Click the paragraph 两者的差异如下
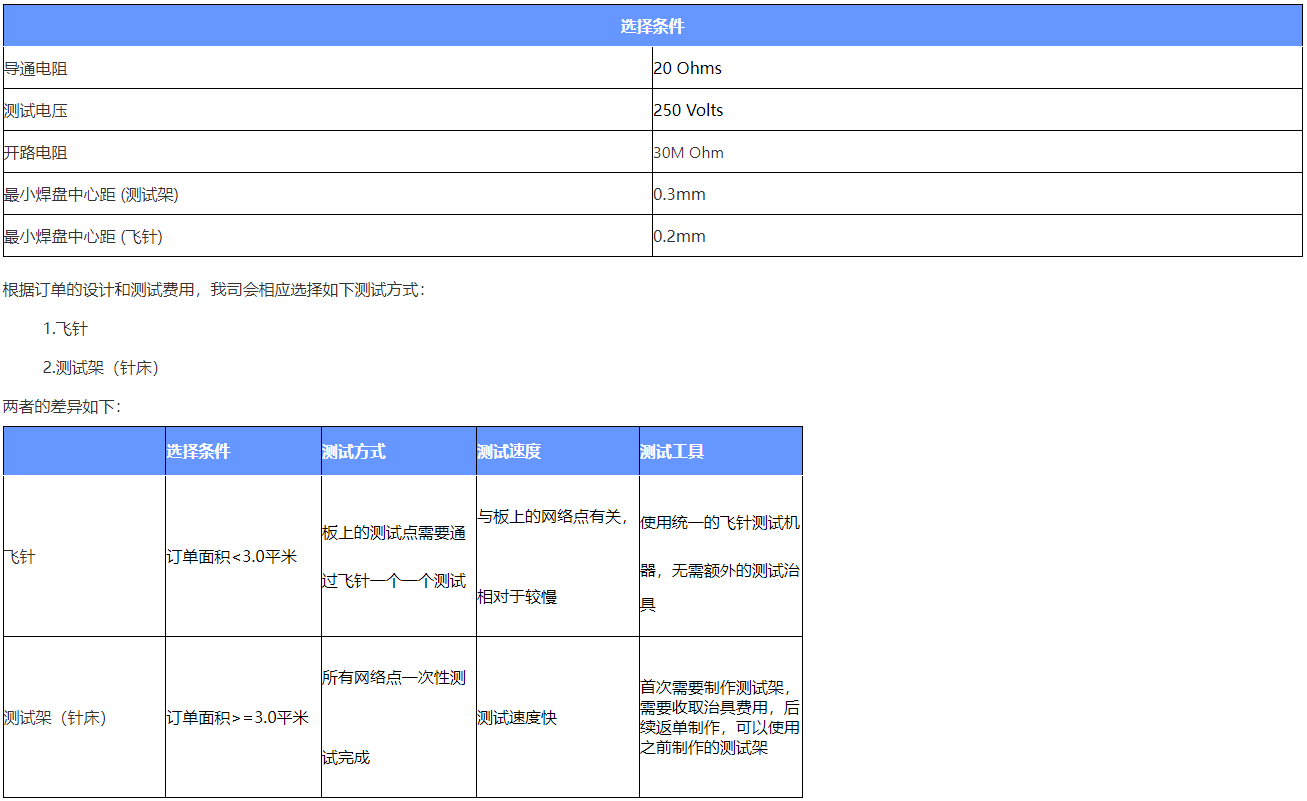1307x801 pixels. 61,407
